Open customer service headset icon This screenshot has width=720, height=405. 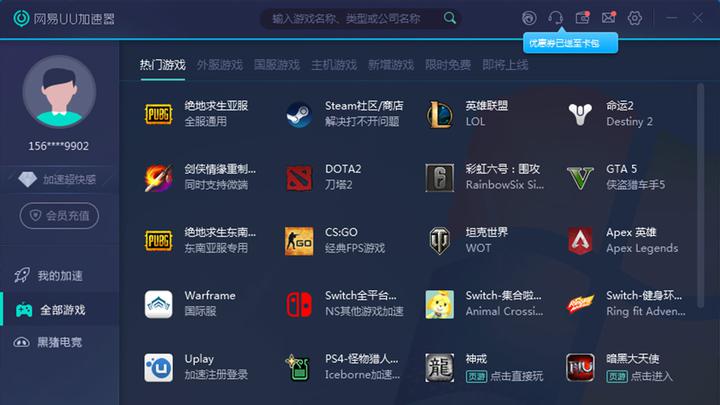click(556, 18)
